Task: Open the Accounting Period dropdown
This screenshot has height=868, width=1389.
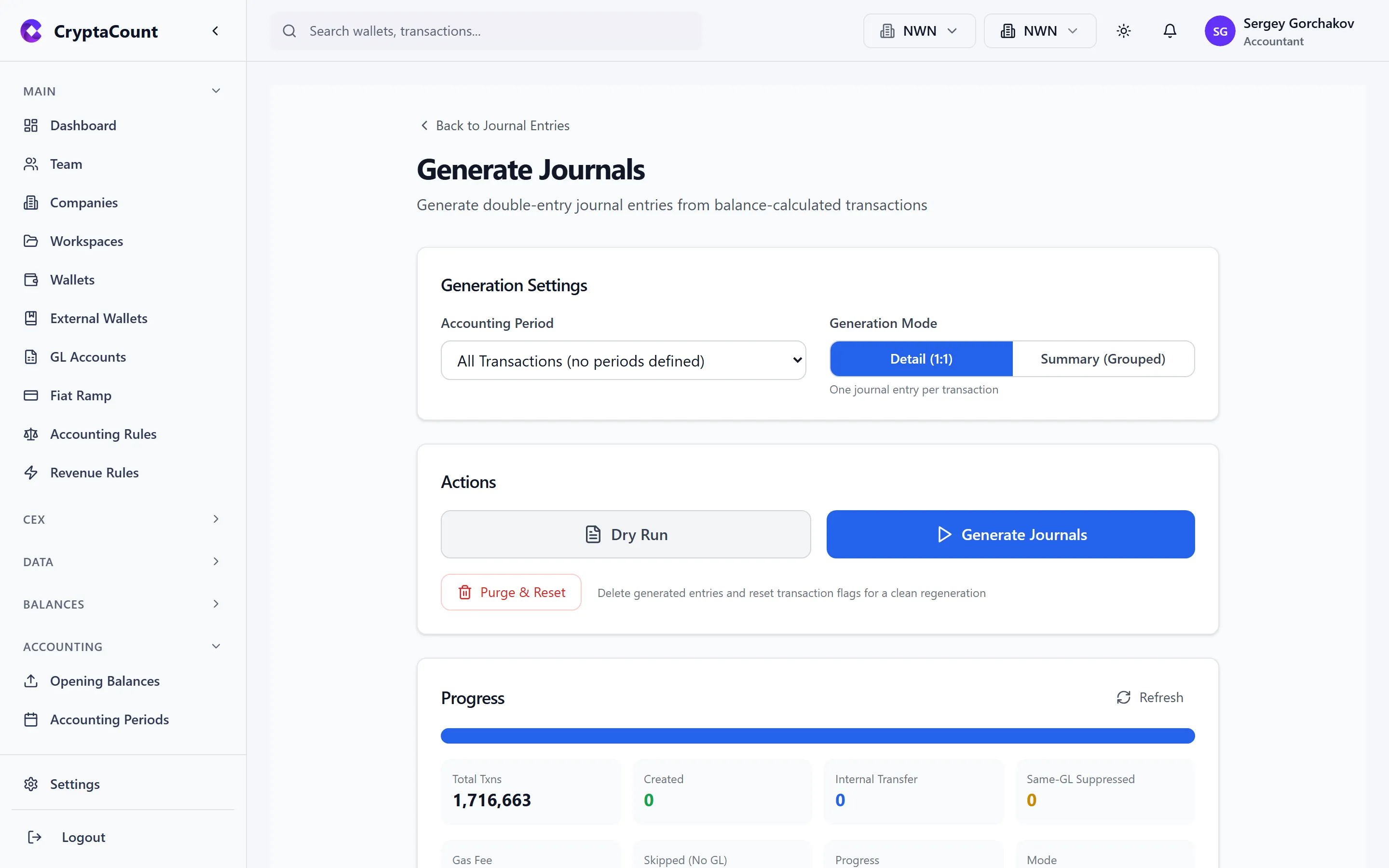Action: point(623,360)
